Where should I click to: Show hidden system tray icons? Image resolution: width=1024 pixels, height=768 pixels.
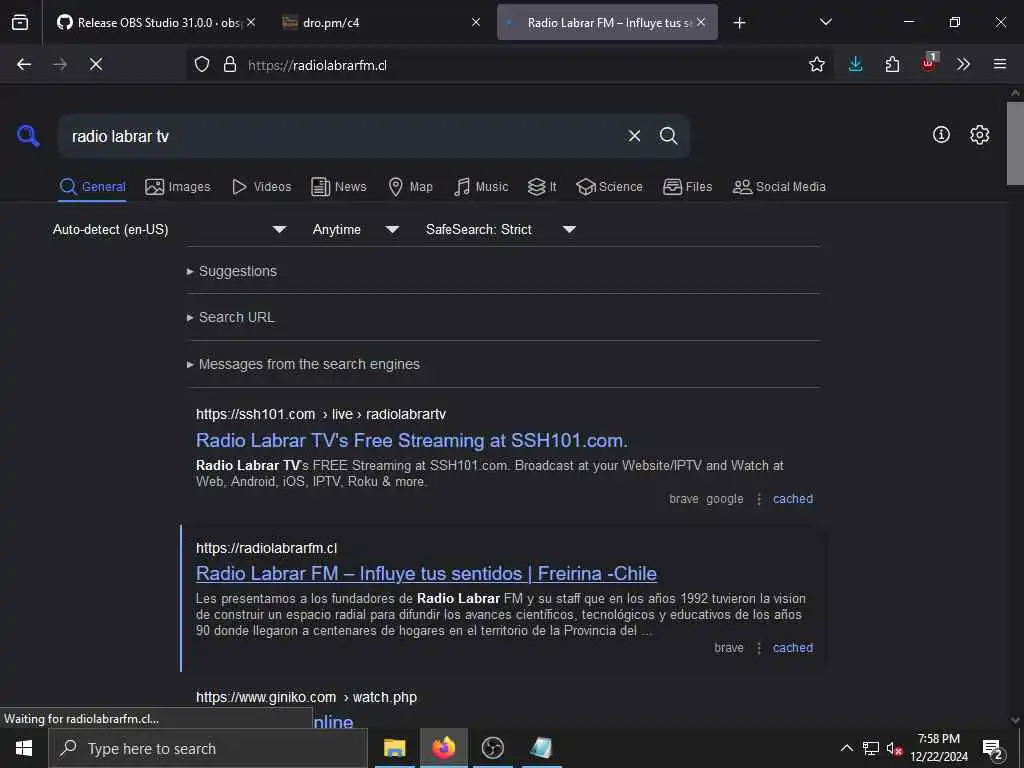(x=846, y=748)
